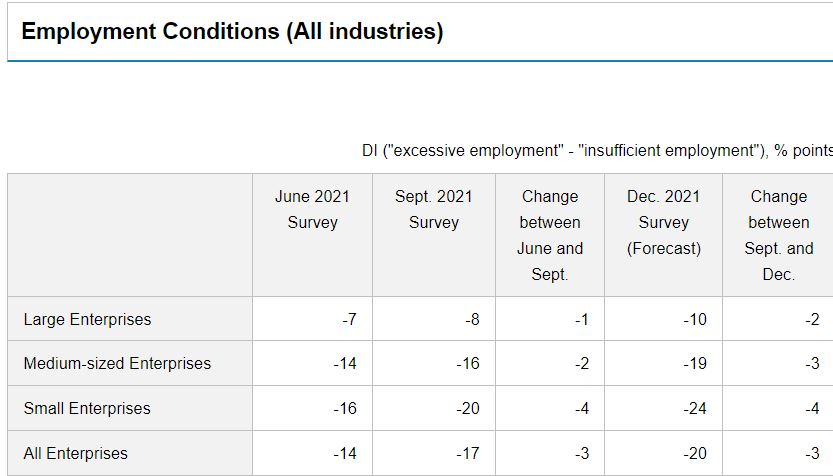The height and width of the screenshot is (476, 833).
Task: Click the Dec. 2021 Survey (Forecast) header
Action: click(x=663, y=222)
